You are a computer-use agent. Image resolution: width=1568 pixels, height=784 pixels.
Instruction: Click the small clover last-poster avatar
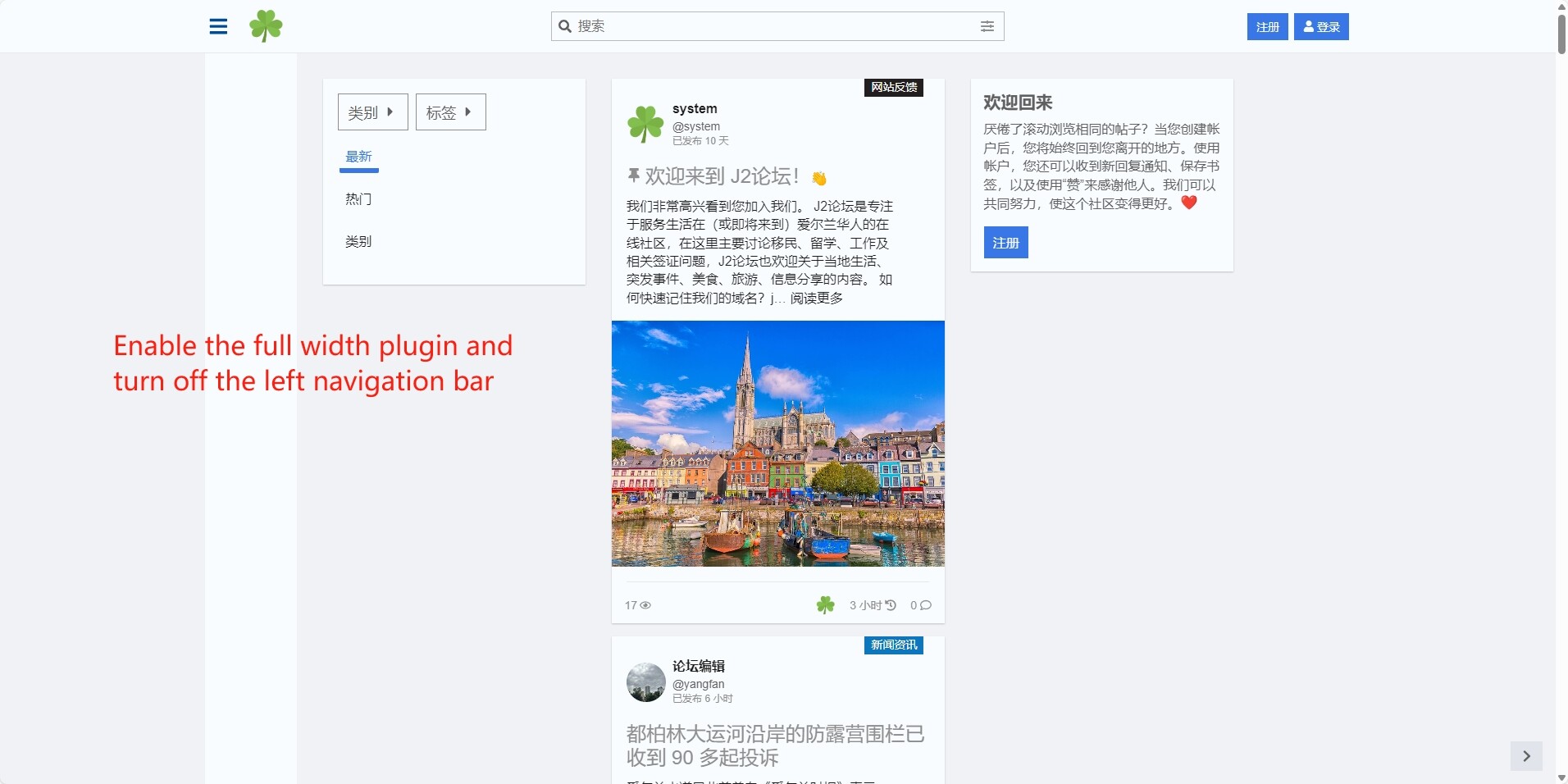click(x=826, y=605)
